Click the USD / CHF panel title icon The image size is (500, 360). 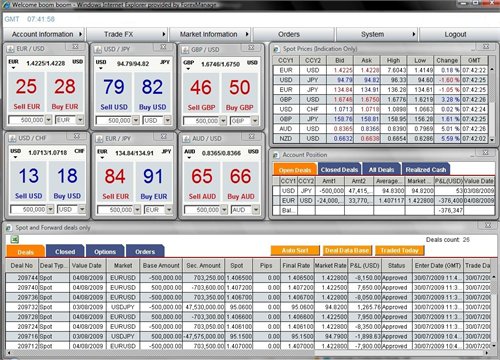[12, 138]
